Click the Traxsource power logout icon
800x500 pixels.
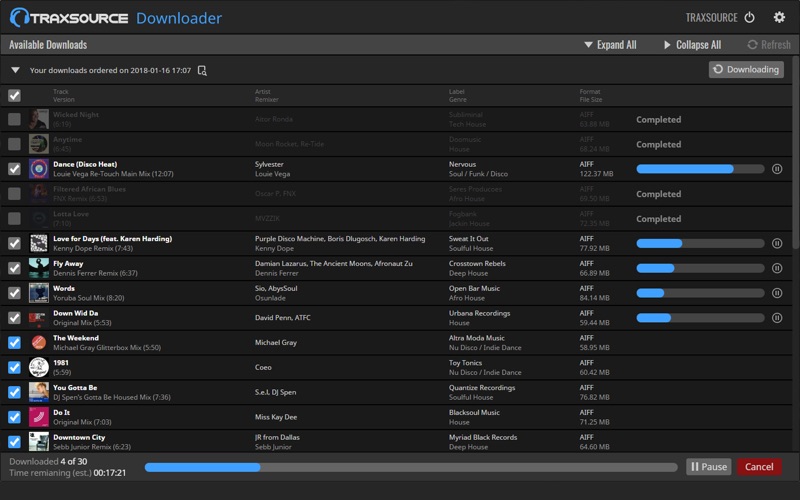tap(749, 17)
